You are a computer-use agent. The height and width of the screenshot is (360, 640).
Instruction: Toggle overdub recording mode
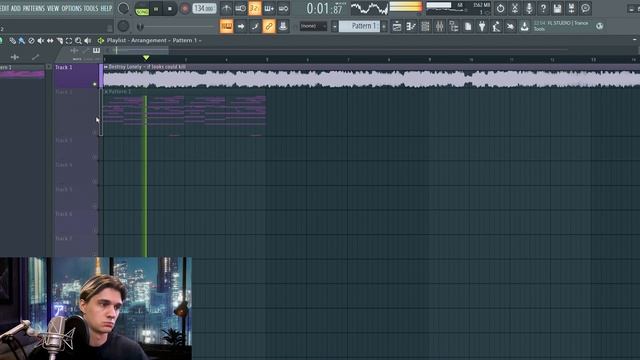pyautogui.click(x=269, y=8)
